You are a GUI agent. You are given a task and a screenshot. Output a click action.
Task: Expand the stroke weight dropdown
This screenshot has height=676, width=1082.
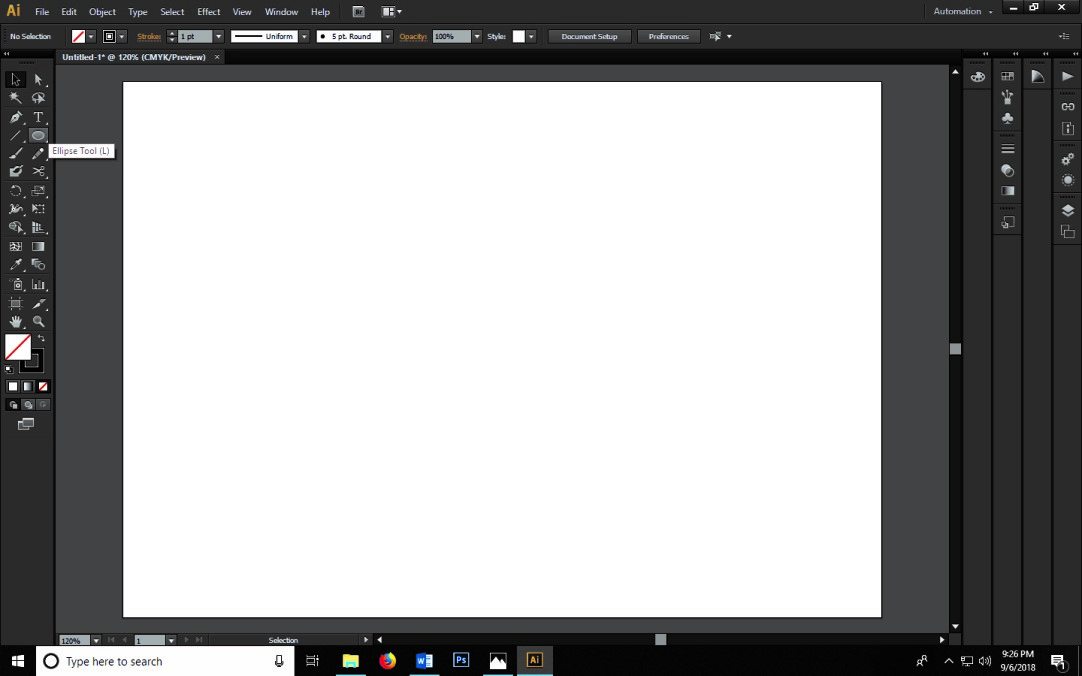pos(218,37)
